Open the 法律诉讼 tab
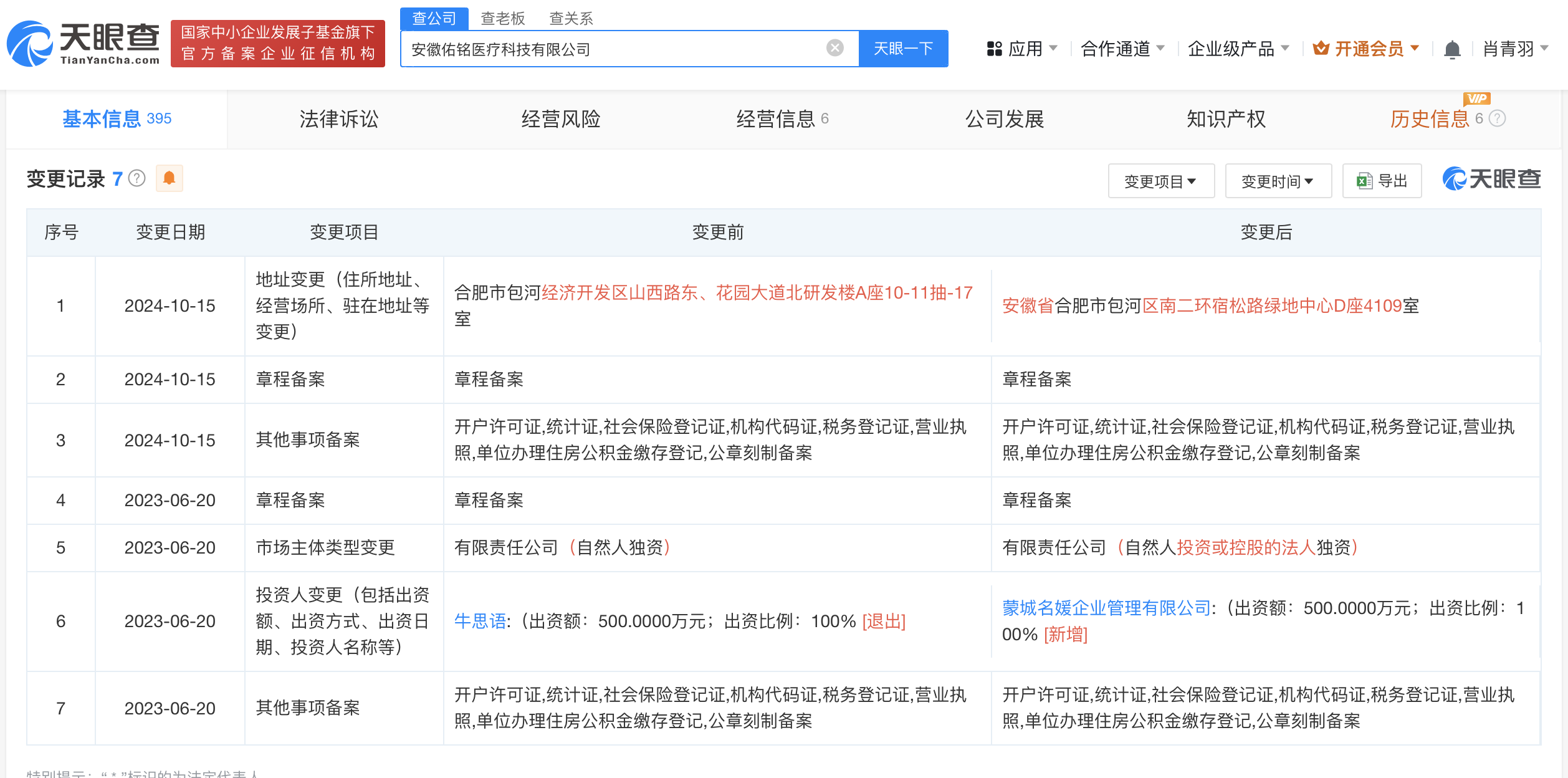This screenshot has height=778, width=1568. 339,118
